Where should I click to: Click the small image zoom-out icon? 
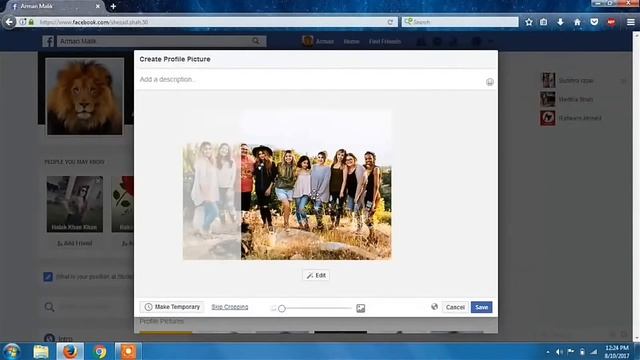(x=273, y=309)
